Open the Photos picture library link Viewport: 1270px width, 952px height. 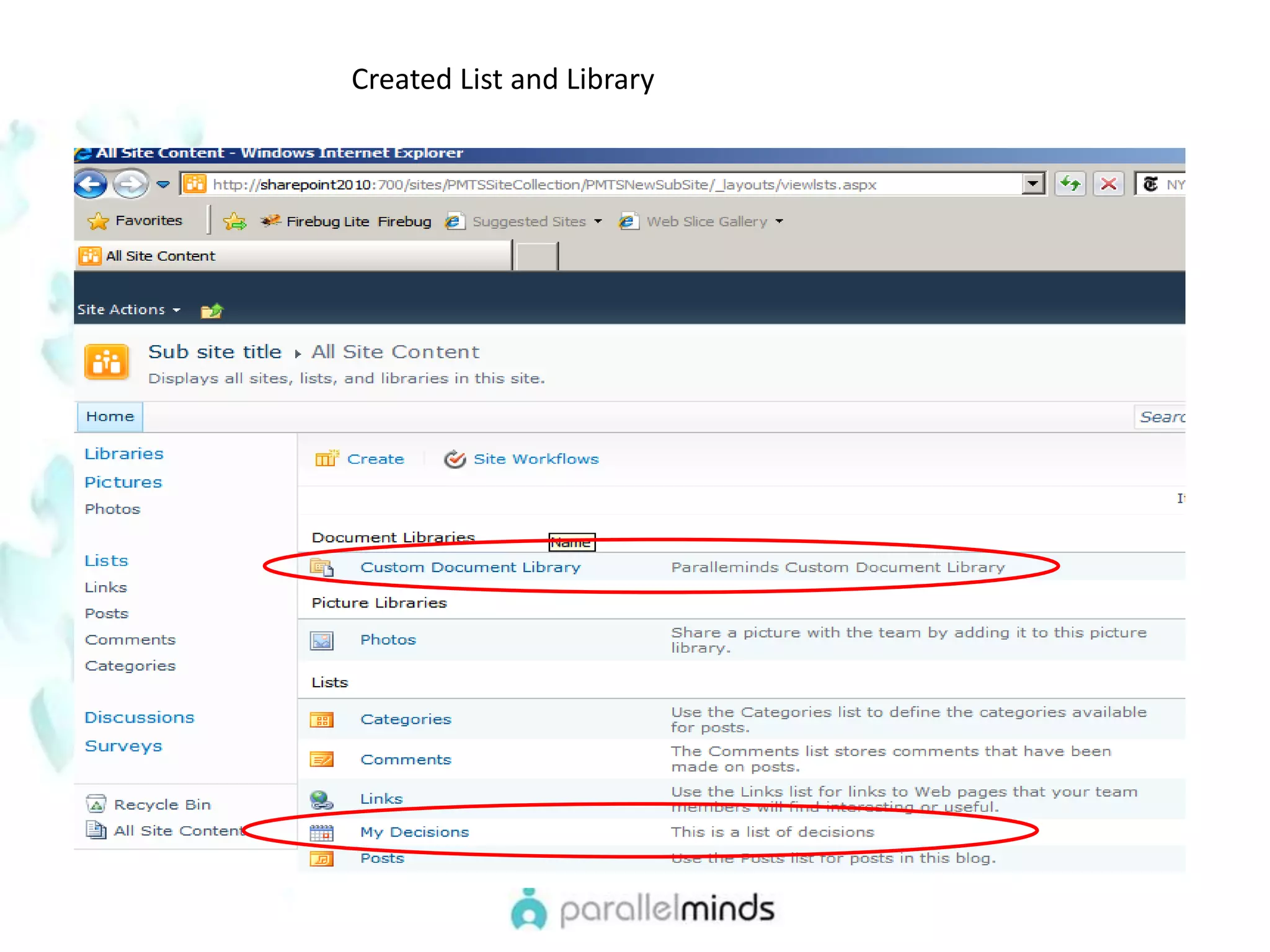[x=388, y=640]
